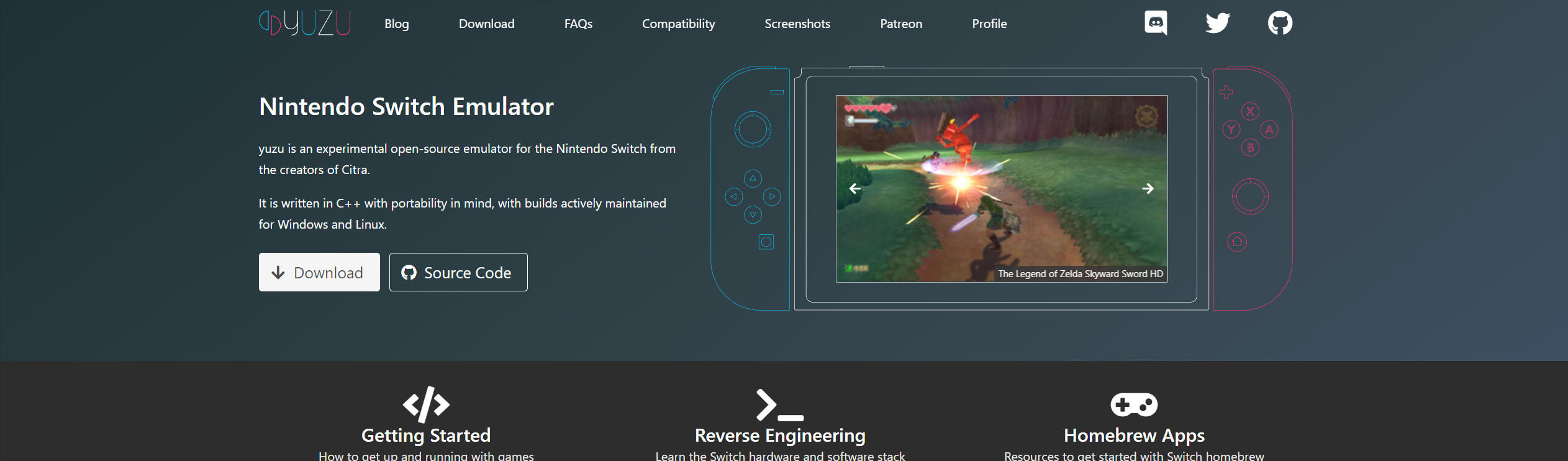This screenshot has height=461, width=1568.
Task: Click 'Learn the Switch hardware and software stack' text
Action: [x=780, y=455]
